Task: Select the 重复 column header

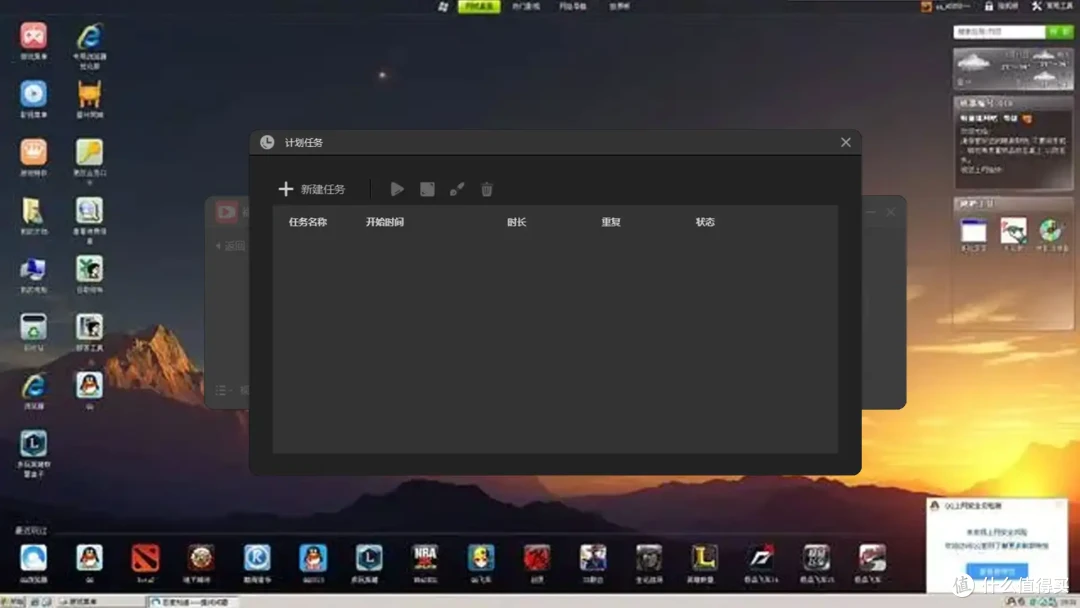Action: tap(611, 222)
